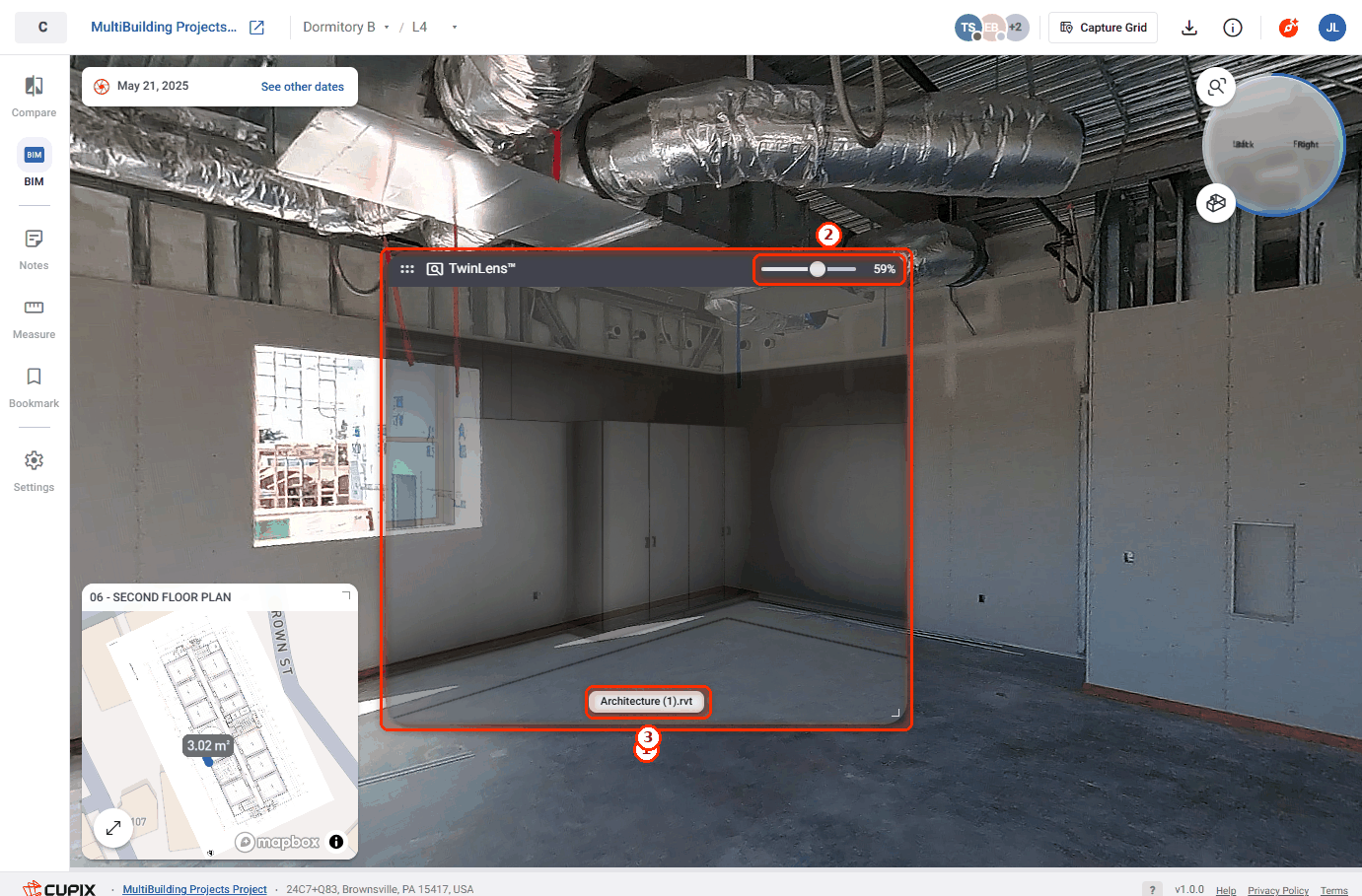Open the information icon in header
Image resolution: width=1362 pixels, height=896 pixels.
1233,28
